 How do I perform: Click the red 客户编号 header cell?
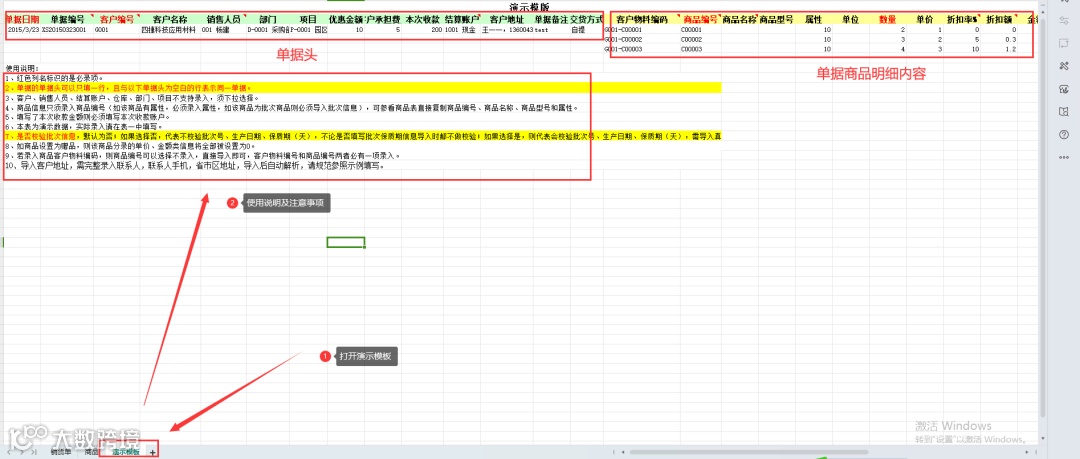pyautogui.click(x=116, y=19)
